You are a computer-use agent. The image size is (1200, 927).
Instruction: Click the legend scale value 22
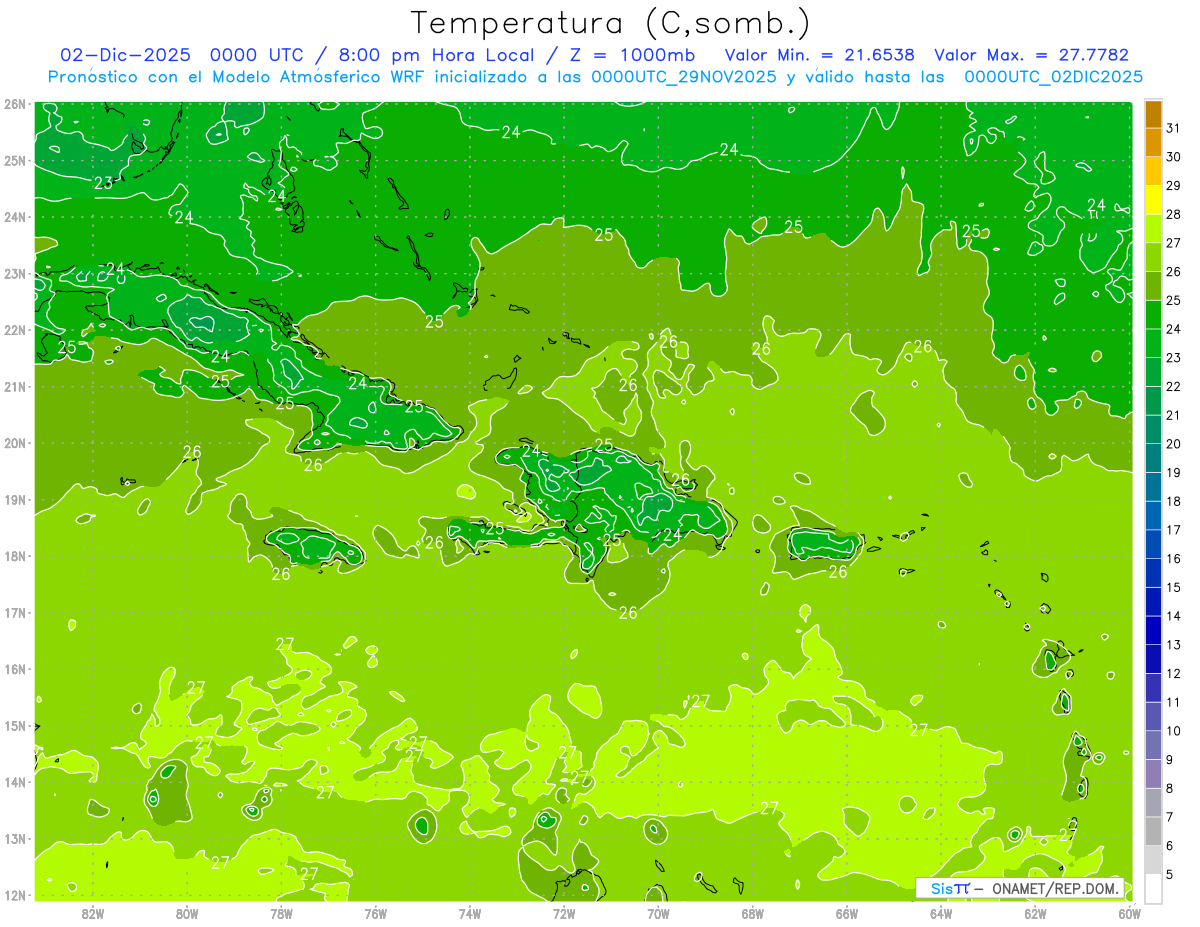(x=1173, y=386)
